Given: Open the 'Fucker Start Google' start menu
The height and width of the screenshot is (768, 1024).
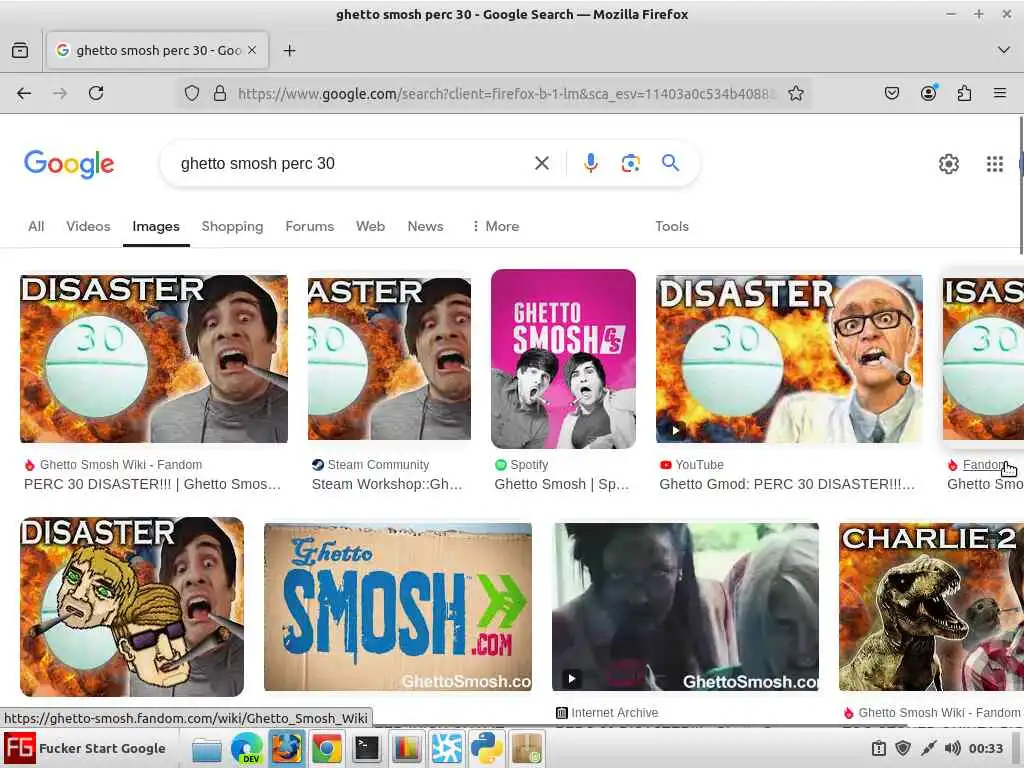Looking at the screenshot, I should (x=85, y=748).
